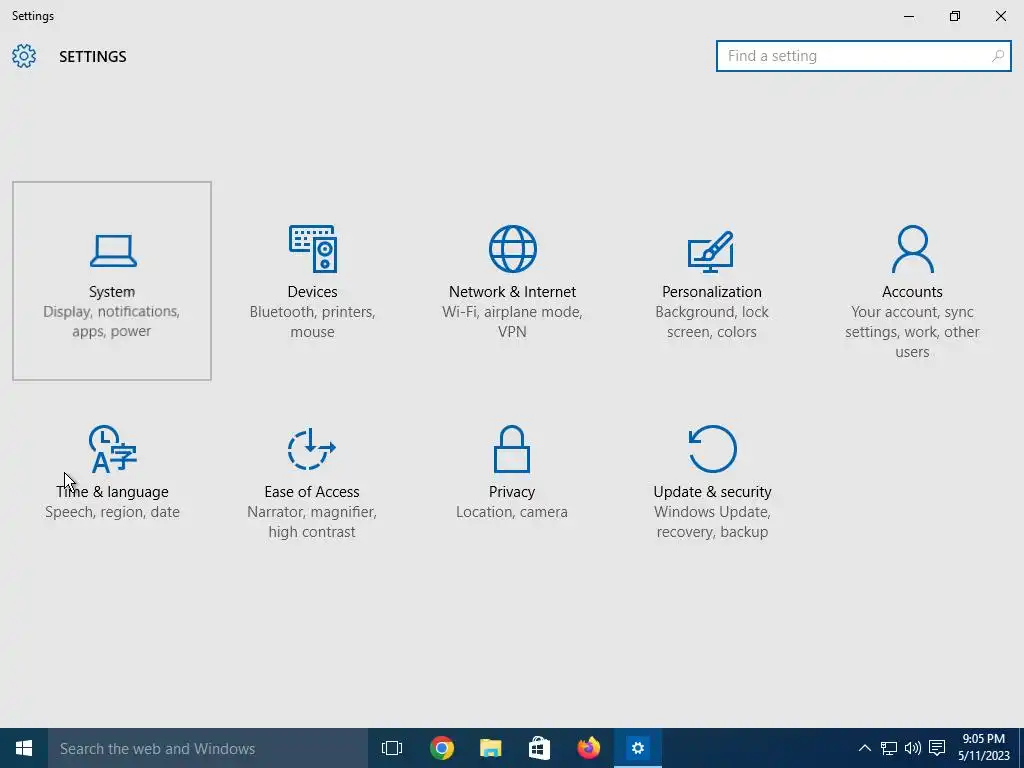Restore down the Settings window

click(955, 16)
